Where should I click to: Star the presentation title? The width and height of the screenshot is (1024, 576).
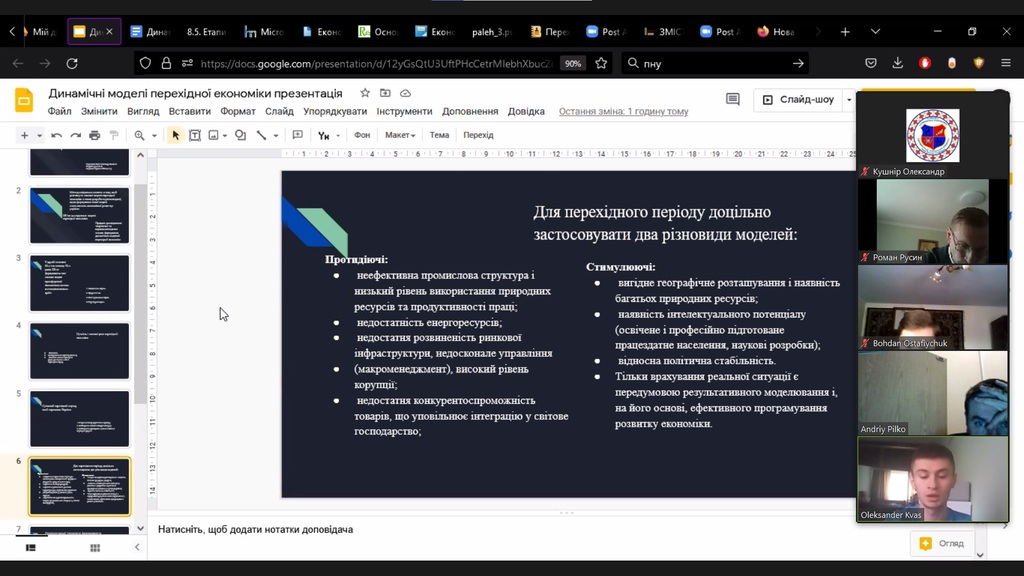tap(365, 93)
